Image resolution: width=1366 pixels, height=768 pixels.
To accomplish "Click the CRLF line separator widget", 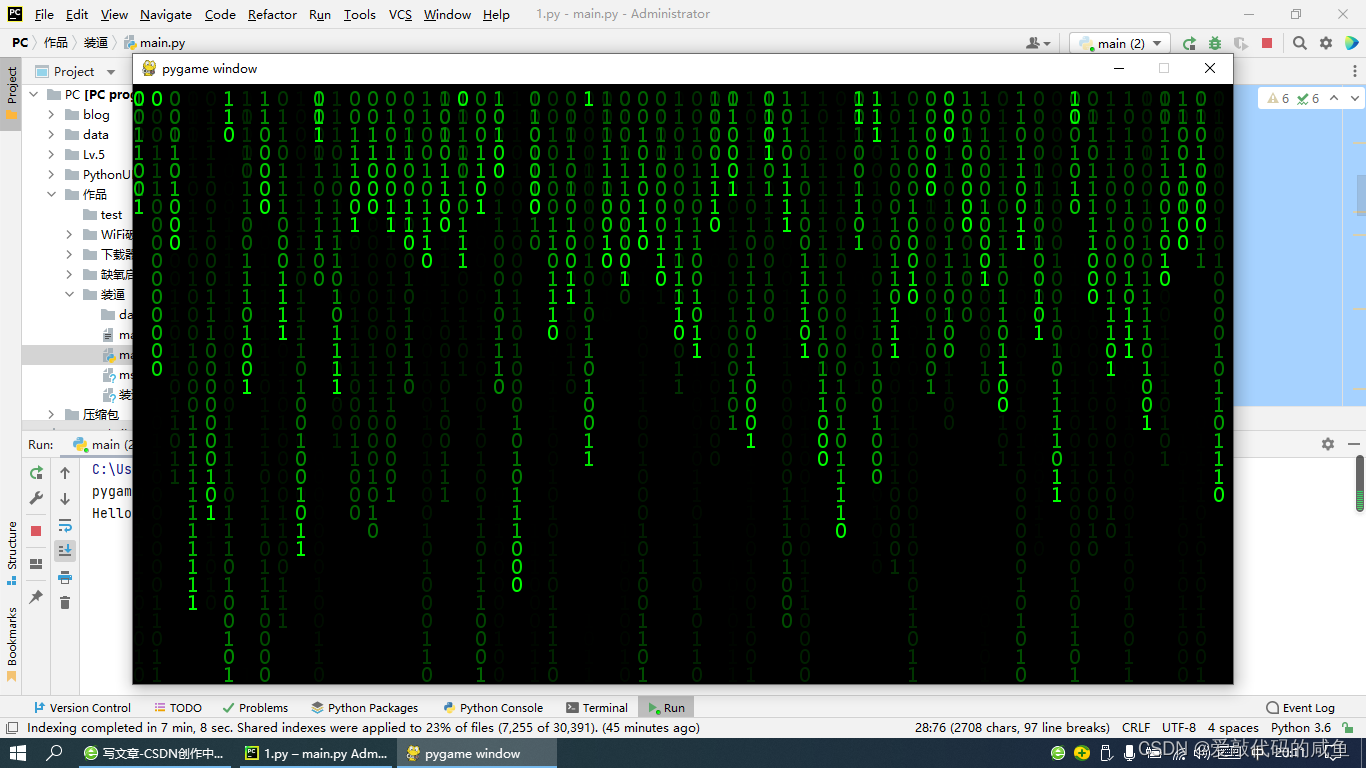I will [x=1136, y=728].
